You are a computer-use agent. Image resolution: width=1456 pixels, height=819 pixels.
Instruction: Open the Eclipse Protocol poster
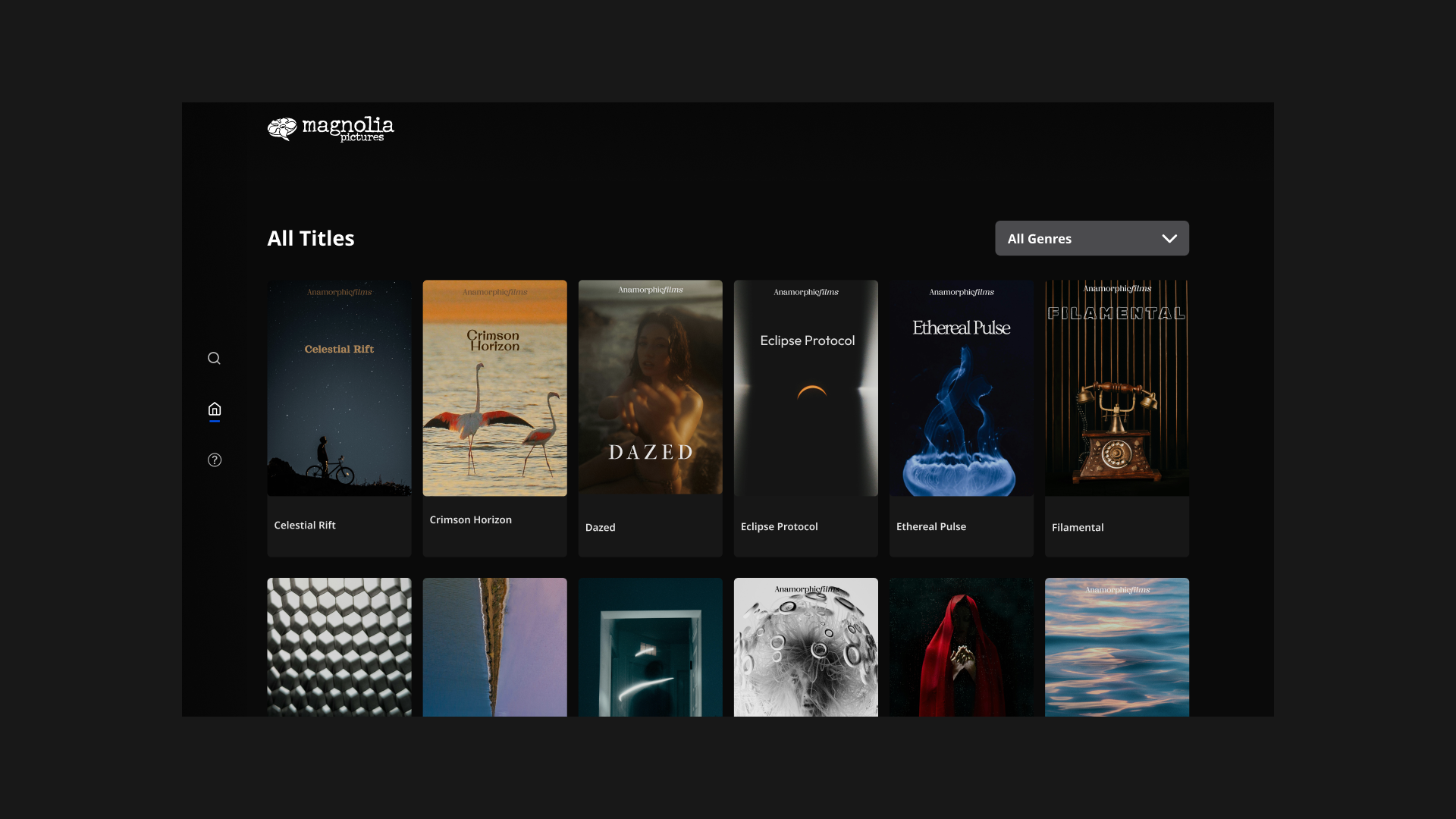pos(805,388)
